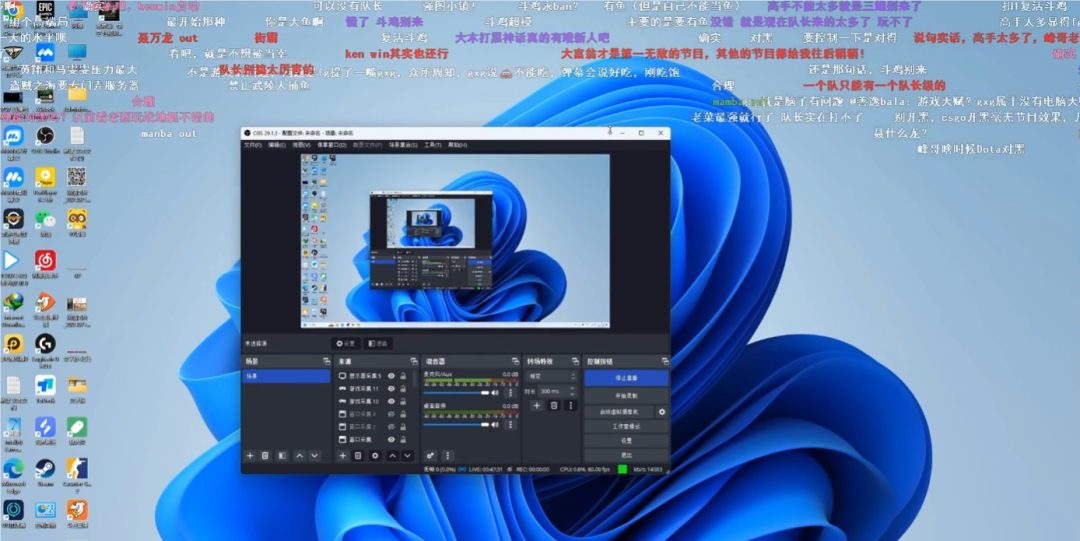Remove scene transition with trash icon
The height and width of the screenshot is (541, 1080).
[553, 405]
